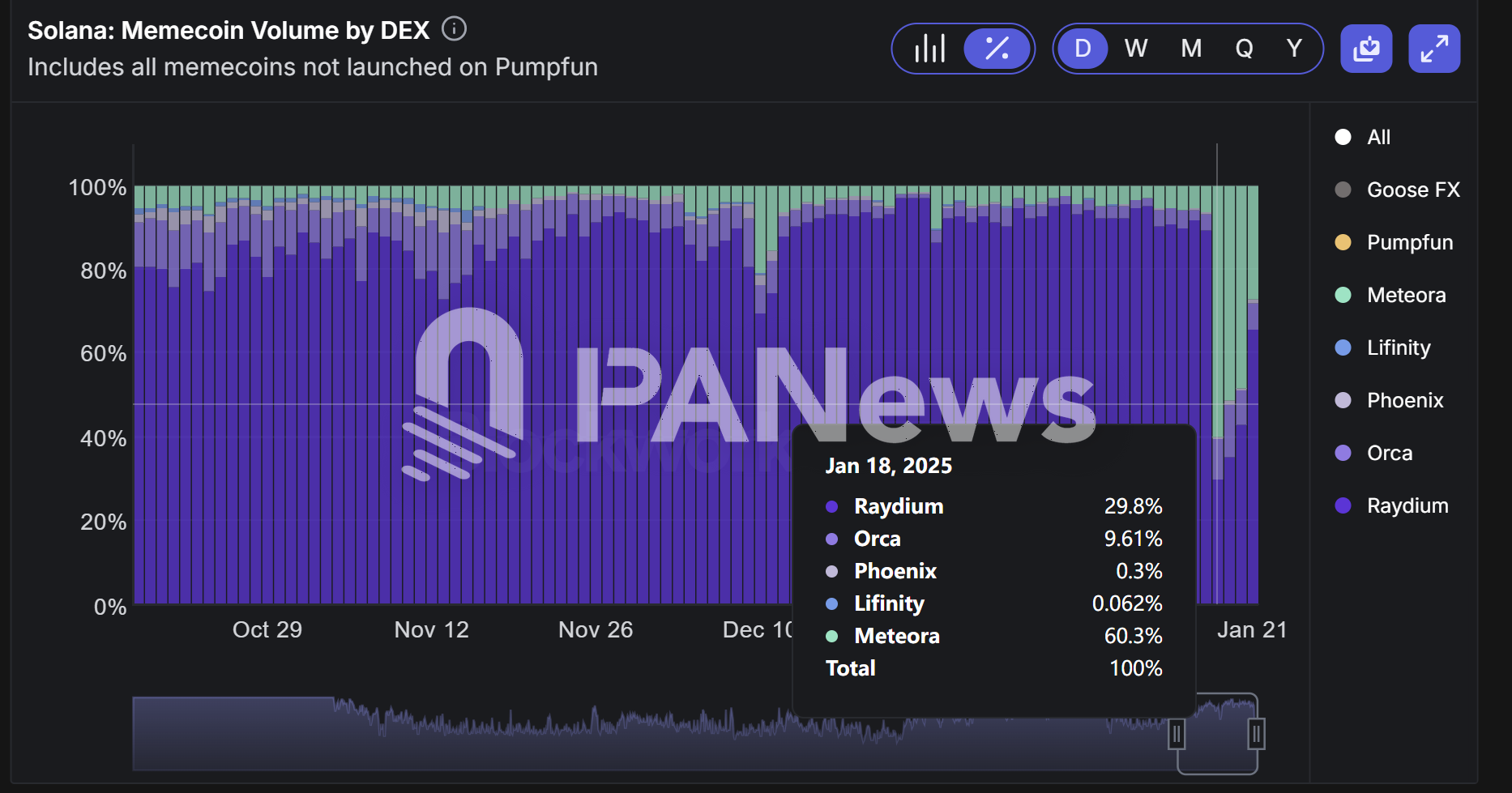Switch to Yearly (Y) timeframe
The width and height of the screenshot is (1512, 793).
click(1294, 49)
